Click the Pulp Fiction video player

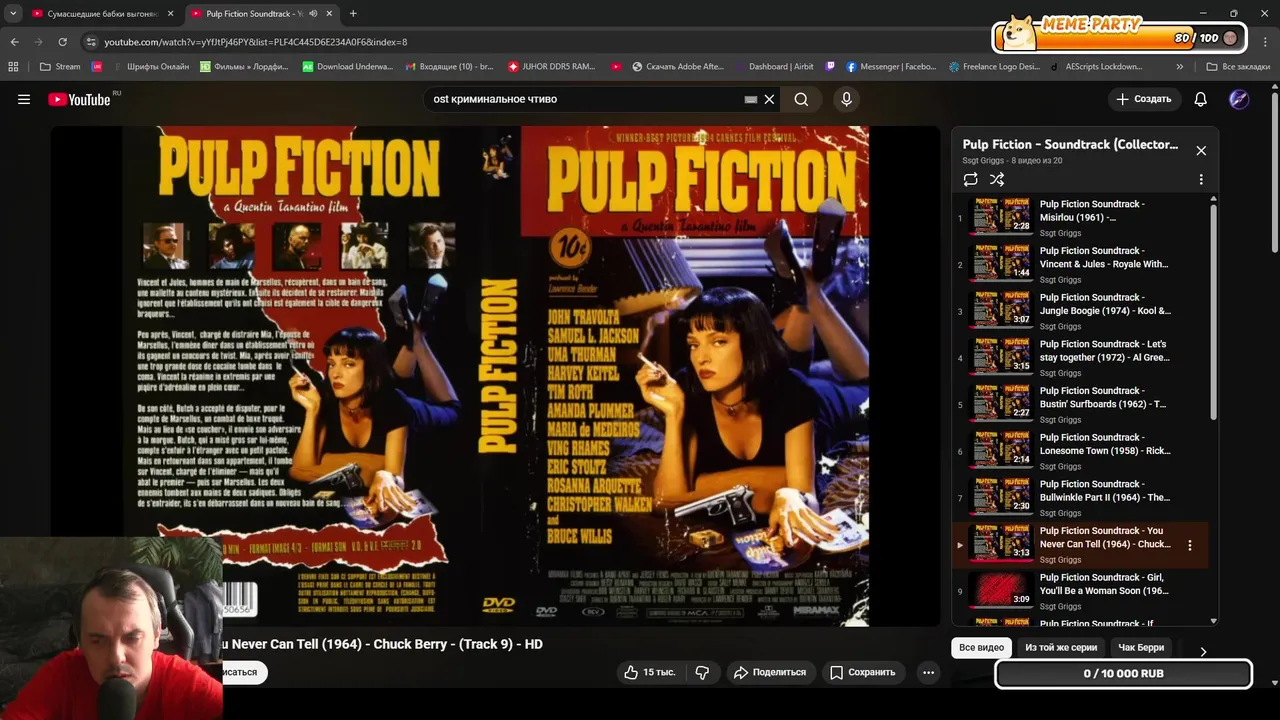(496, 376)
